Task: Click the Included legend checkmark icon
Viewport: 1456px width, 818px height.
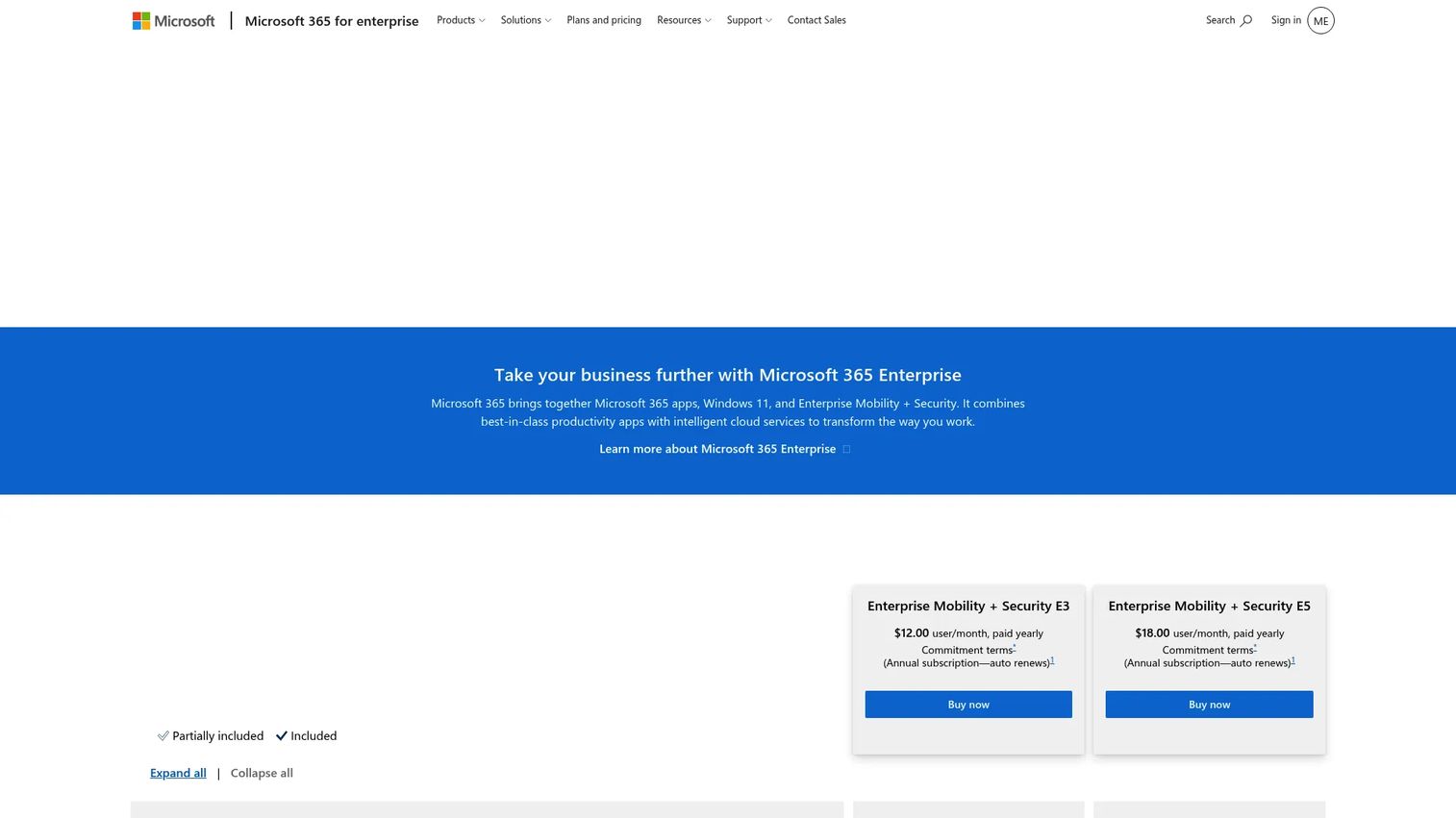Action: click(282, 736)
